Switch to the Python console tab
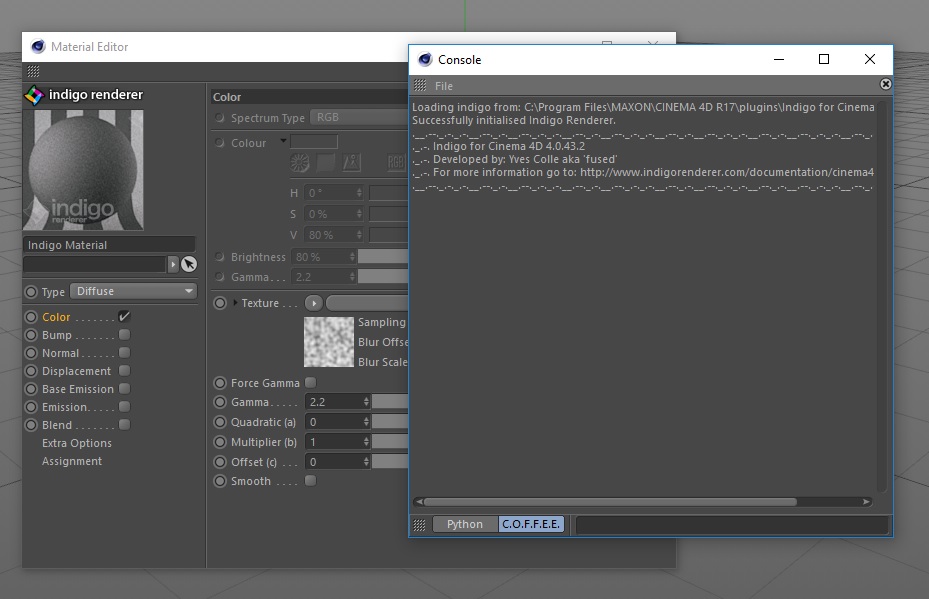Viewport: 929px width, 599px height. (x=464, y=524)
